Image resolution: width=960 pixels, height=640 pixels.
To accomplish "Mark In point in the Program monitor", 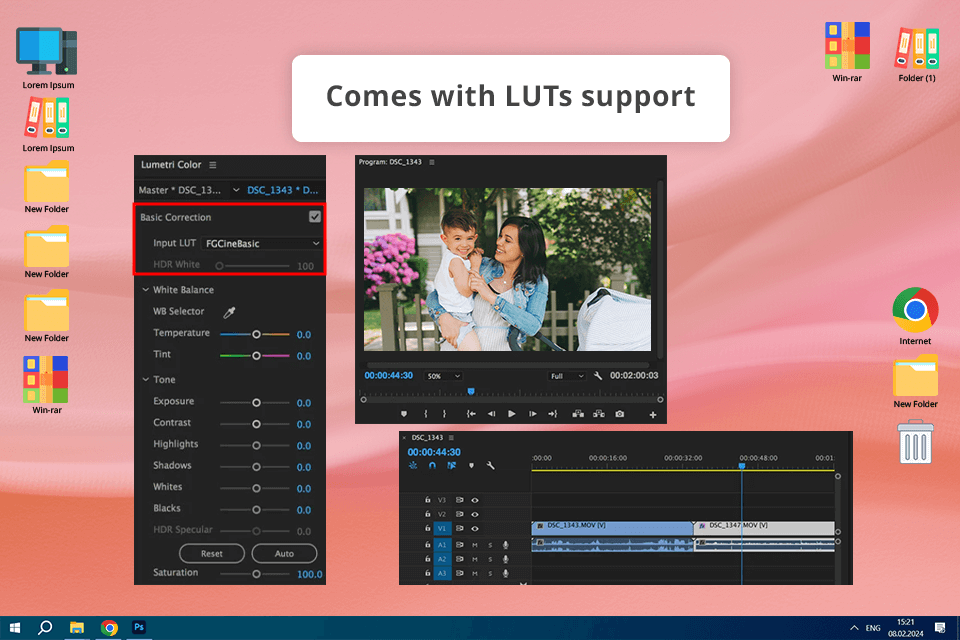I will [x=426, y=414].
